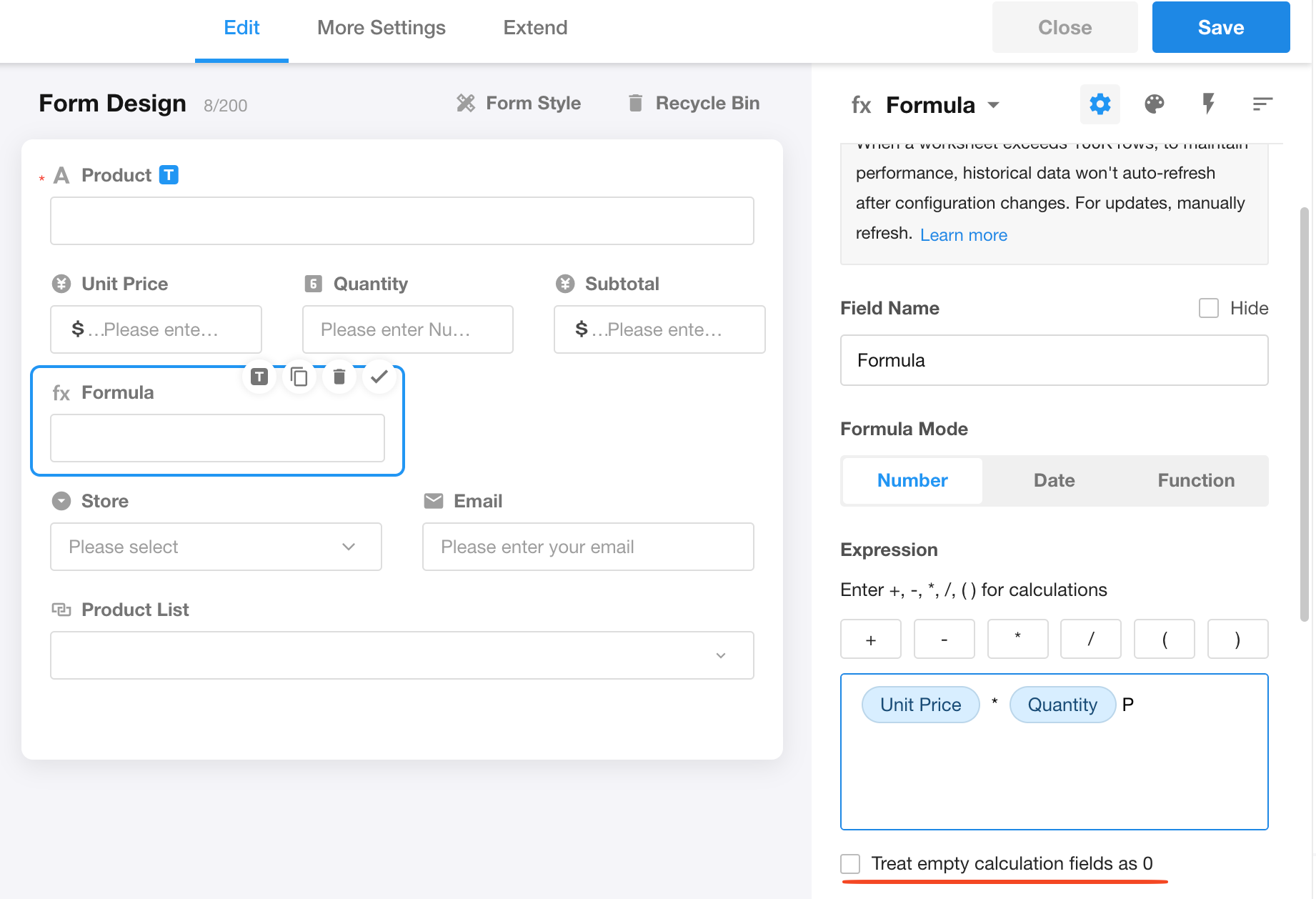Click the blue Save button

[x=1220, y=27]
